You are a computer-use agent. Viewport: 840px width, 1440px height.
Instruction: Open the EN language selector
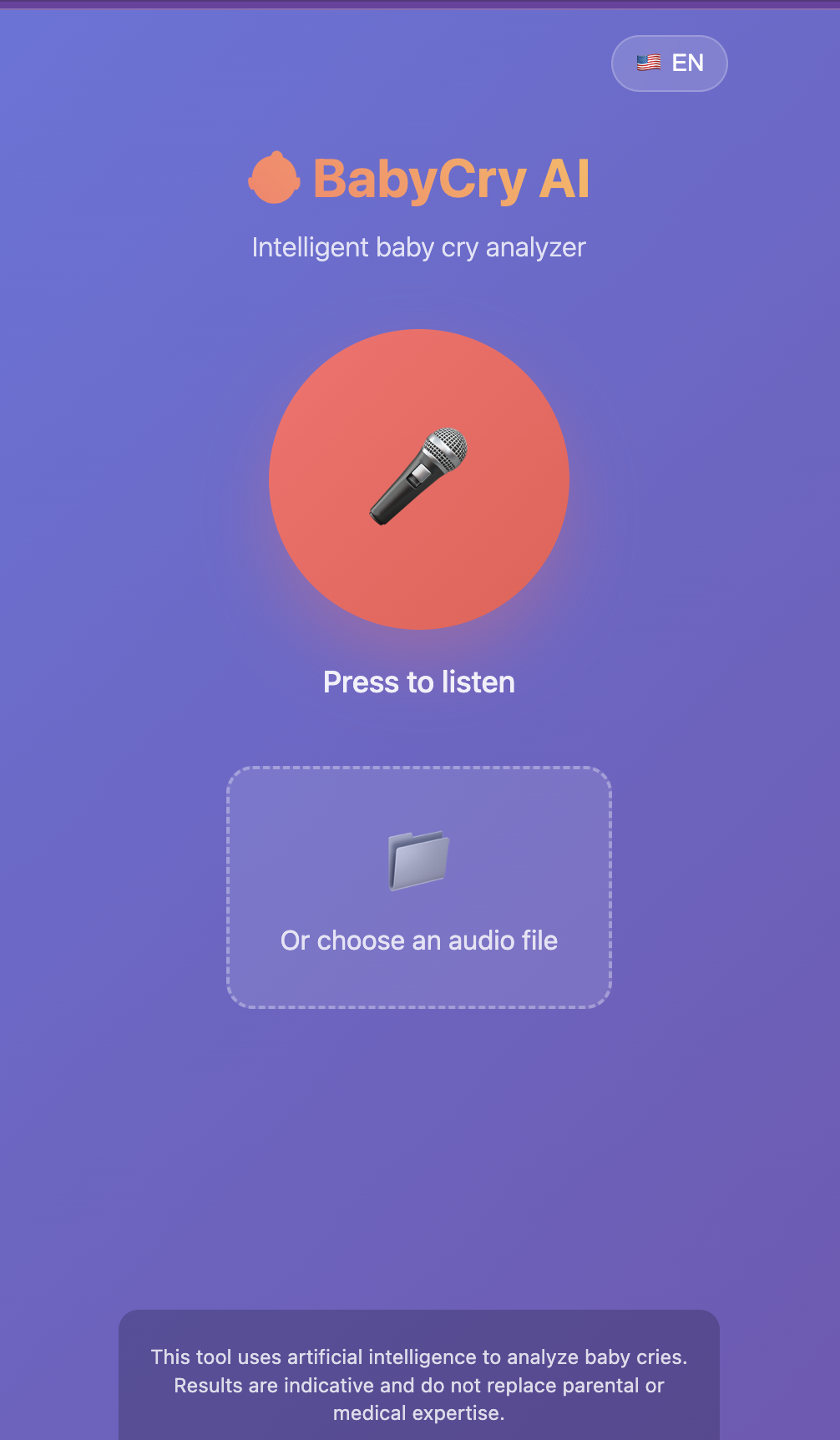pos(670,63)
